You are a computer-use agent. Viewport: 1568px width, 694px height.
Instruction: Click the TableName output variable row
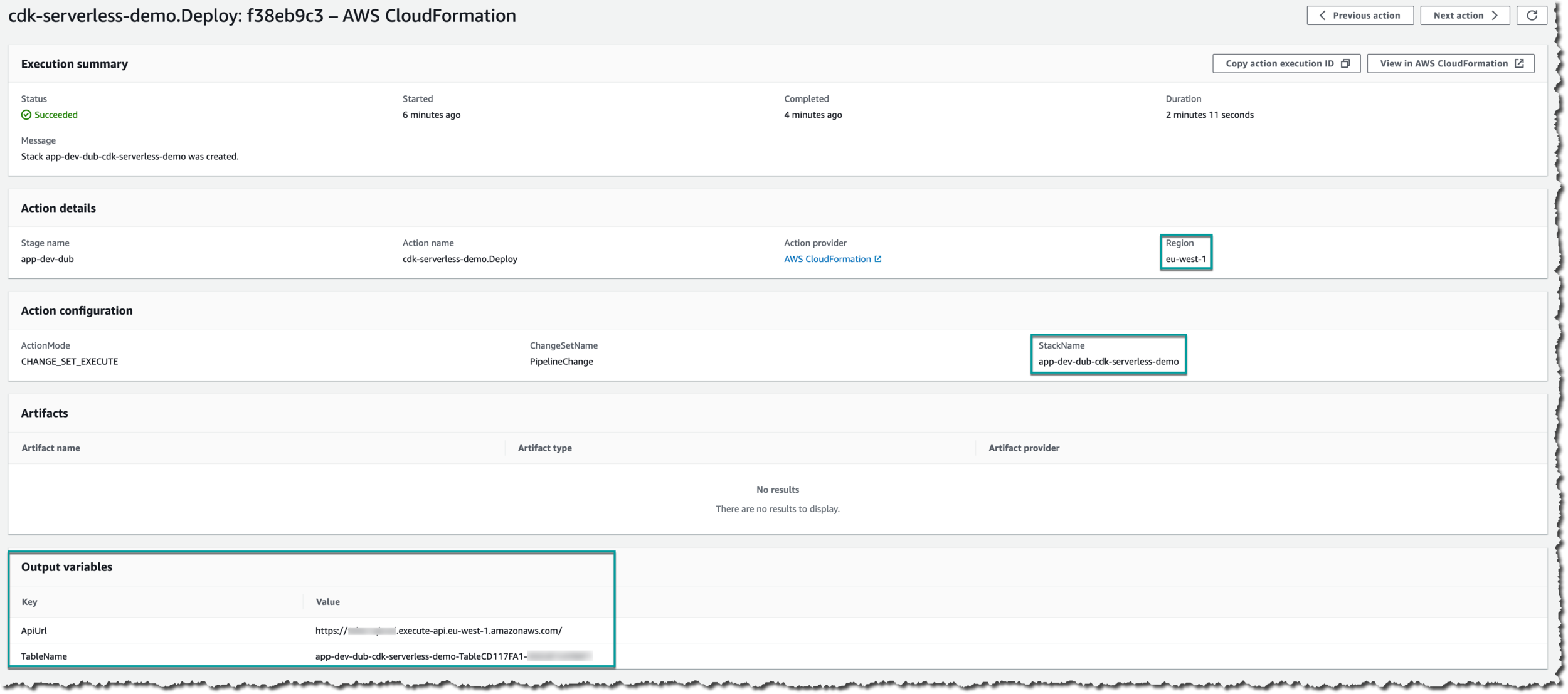[x=314, y=656]
